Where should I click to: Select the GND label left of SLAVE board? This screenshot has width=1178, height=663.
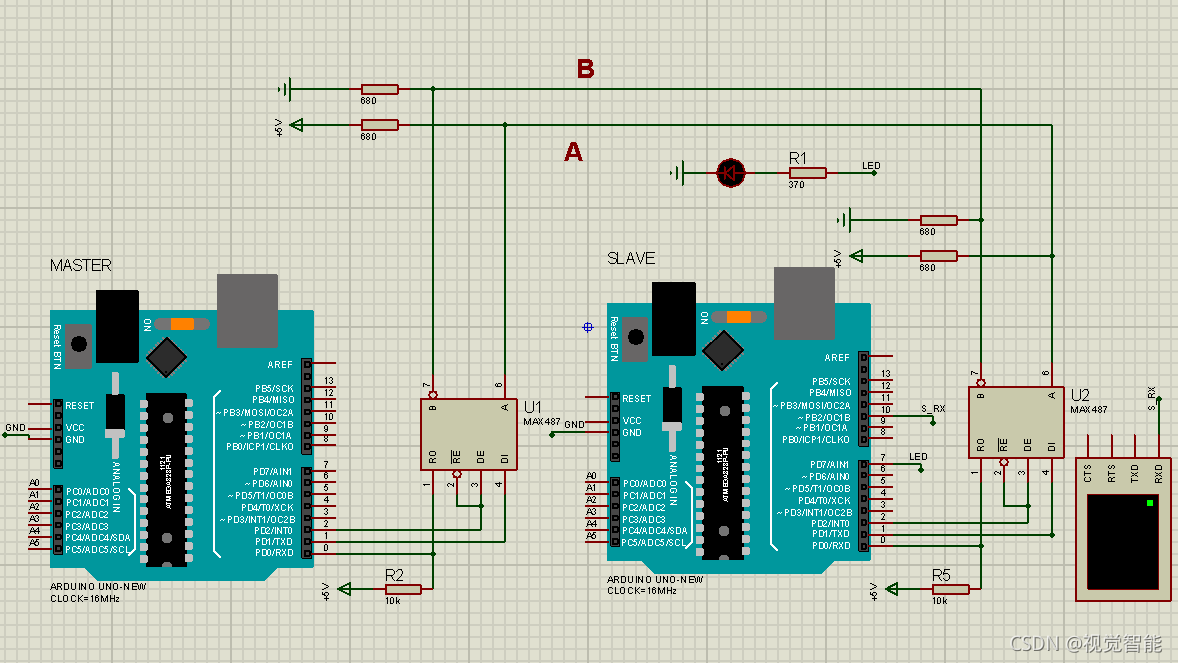[574, 424]
